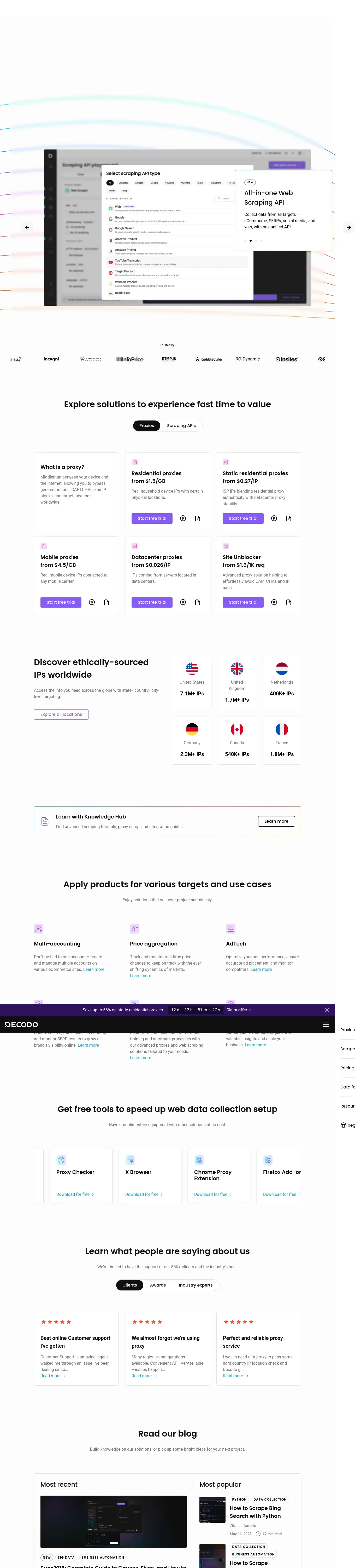Viewport: 355px width, 1568px height.
Task: Show the Awards testimonials tab
Action: pos(158,1285)
